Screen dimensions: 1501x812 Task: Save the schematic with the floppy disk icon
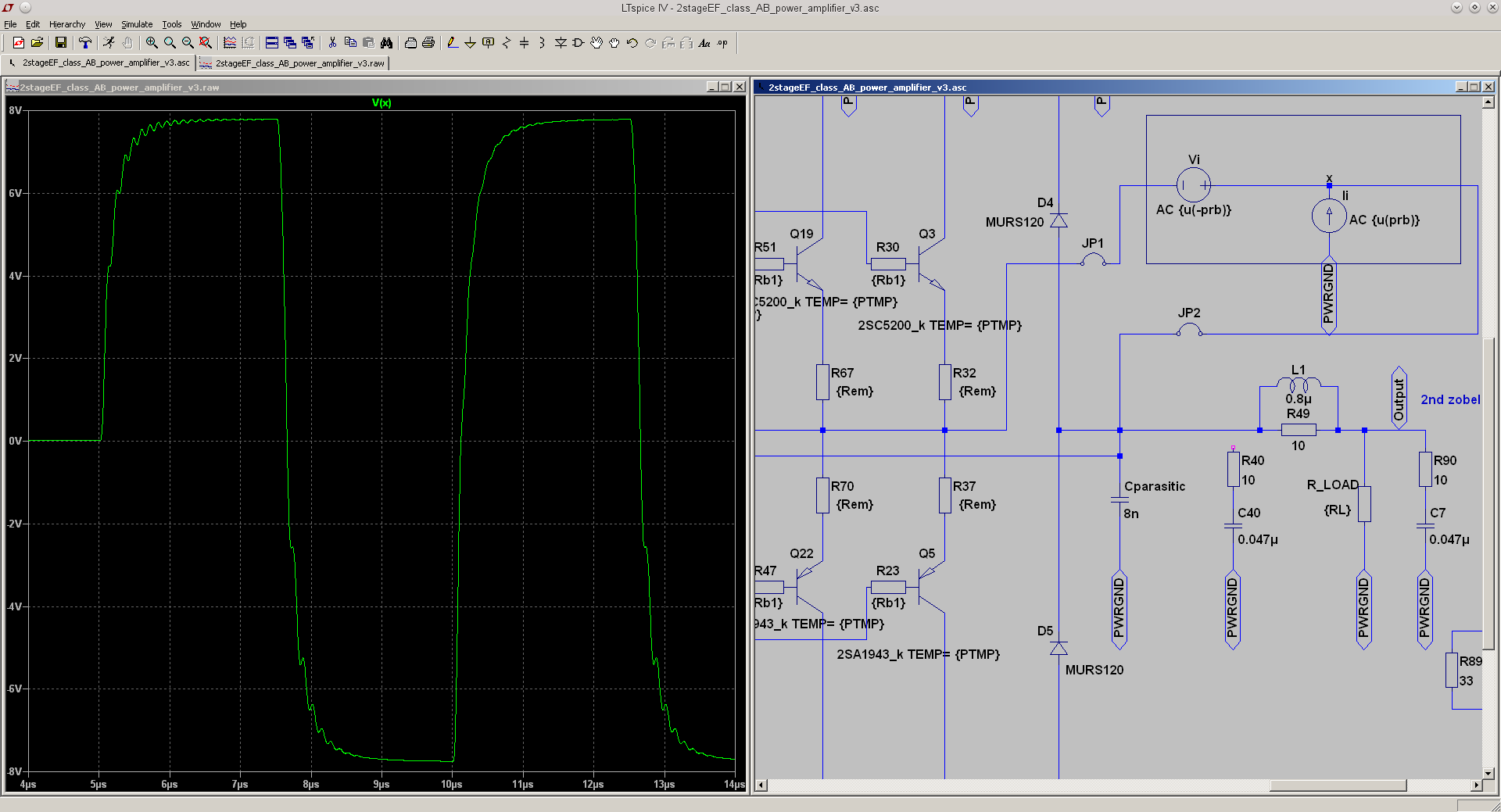[x=60, y=43]
